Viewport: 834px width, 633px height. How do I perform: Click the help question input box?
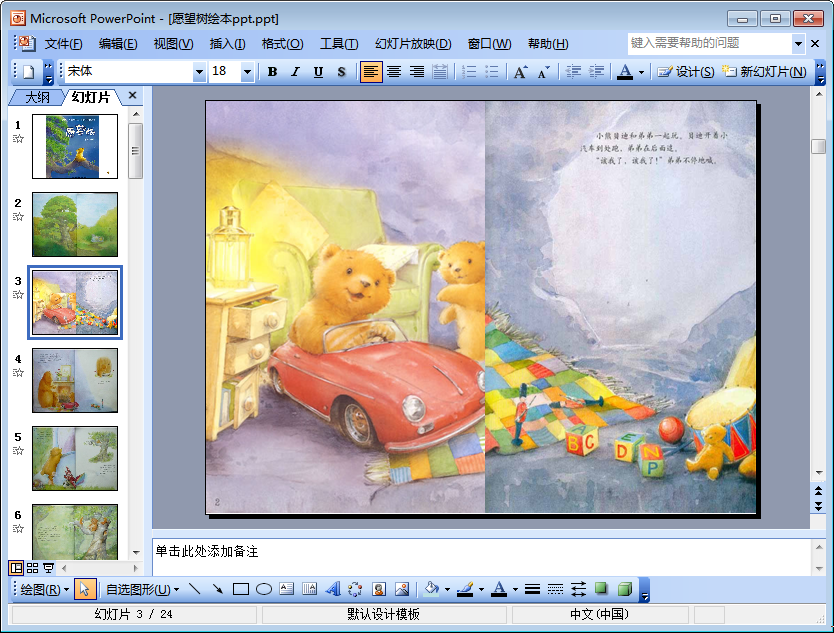[710, 43]
